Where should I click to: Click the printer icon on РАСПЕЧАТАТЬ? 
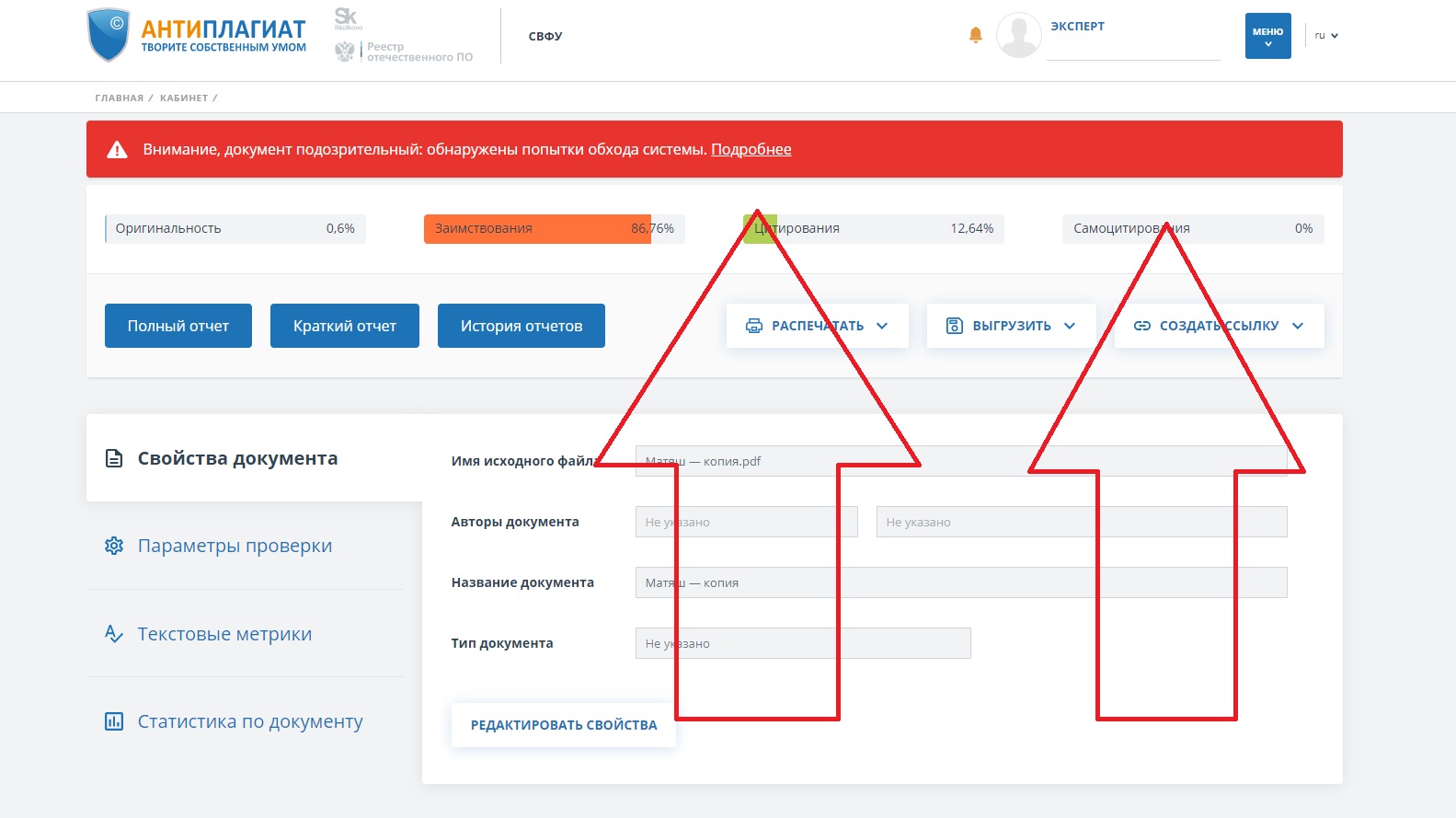click(x=754, y=326)
